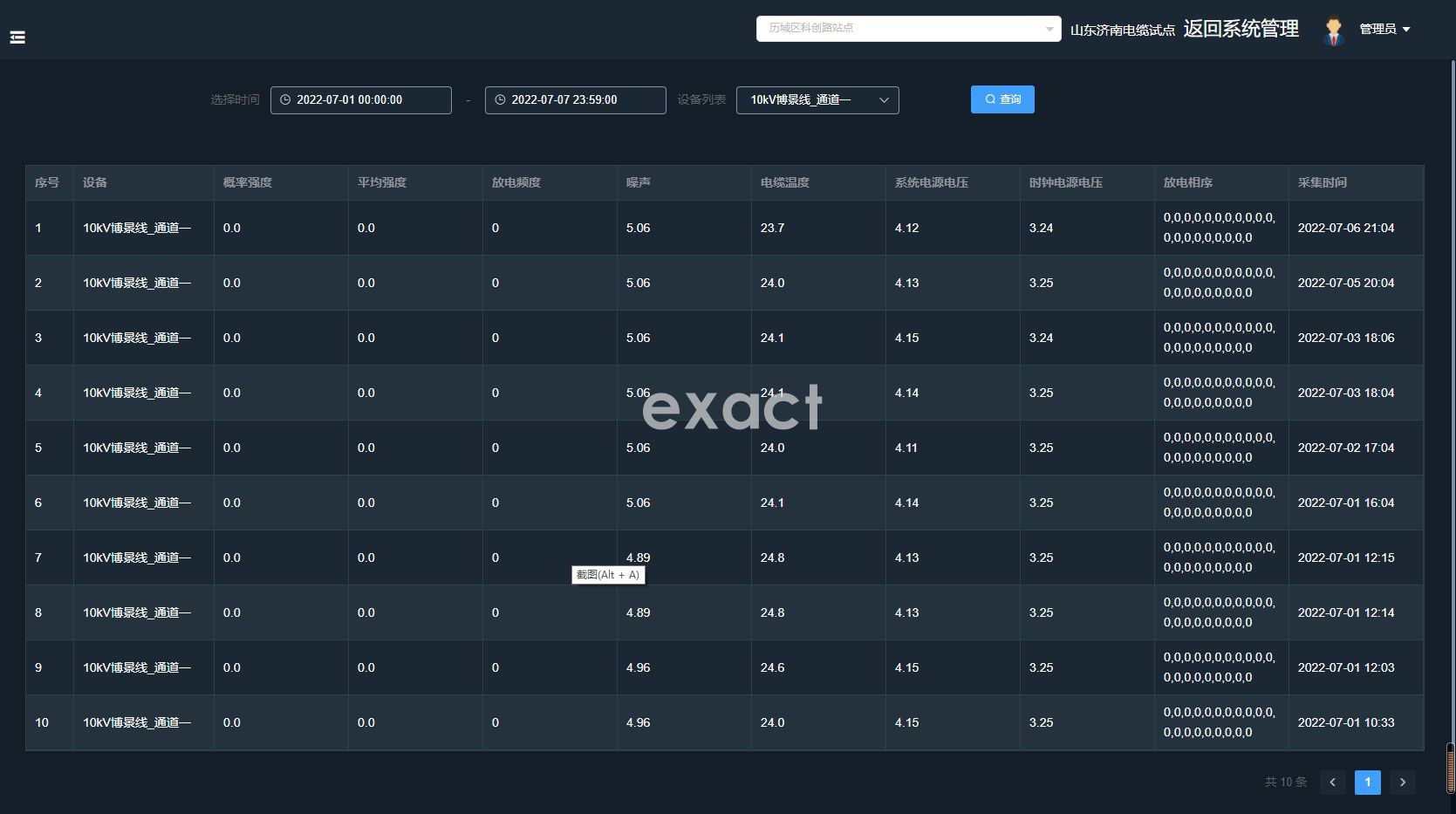Click the 山东济南电缆试点 title text
Screen dimensions: 1456x814
pyautogui.click(x=1123, y=31)
